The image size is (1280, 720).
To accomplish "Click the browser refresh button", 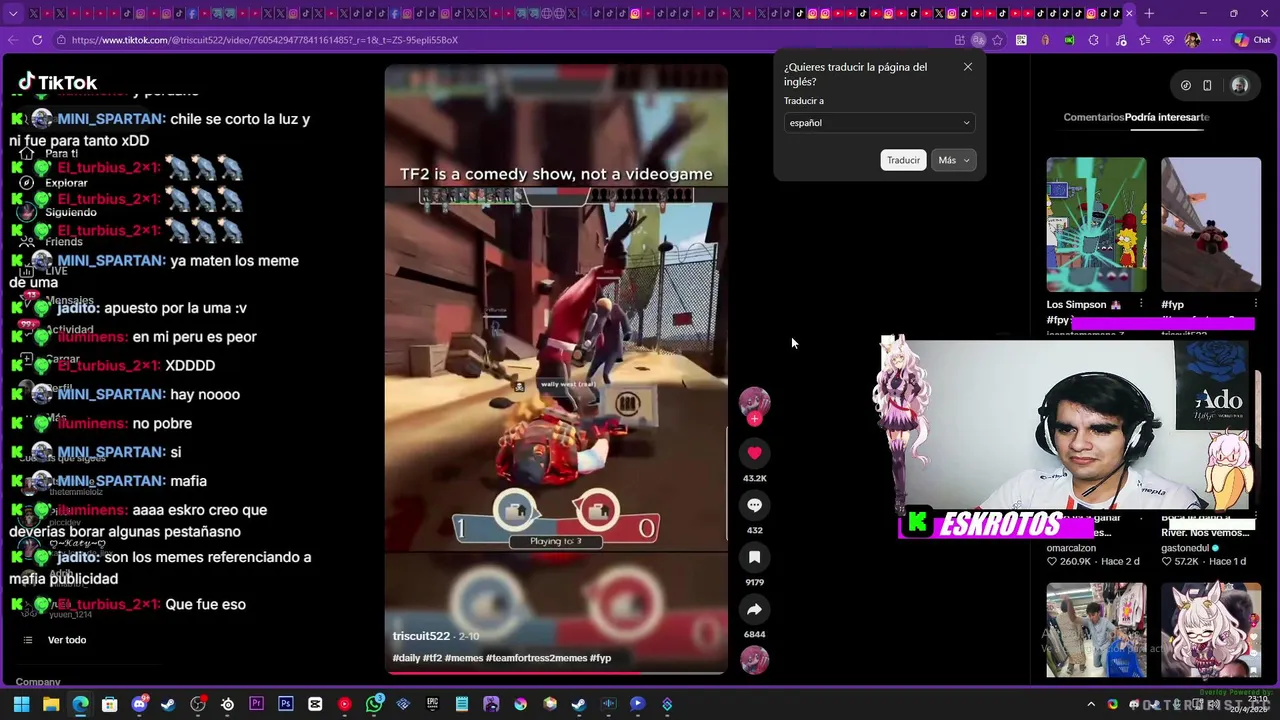I will coord(37,40).
